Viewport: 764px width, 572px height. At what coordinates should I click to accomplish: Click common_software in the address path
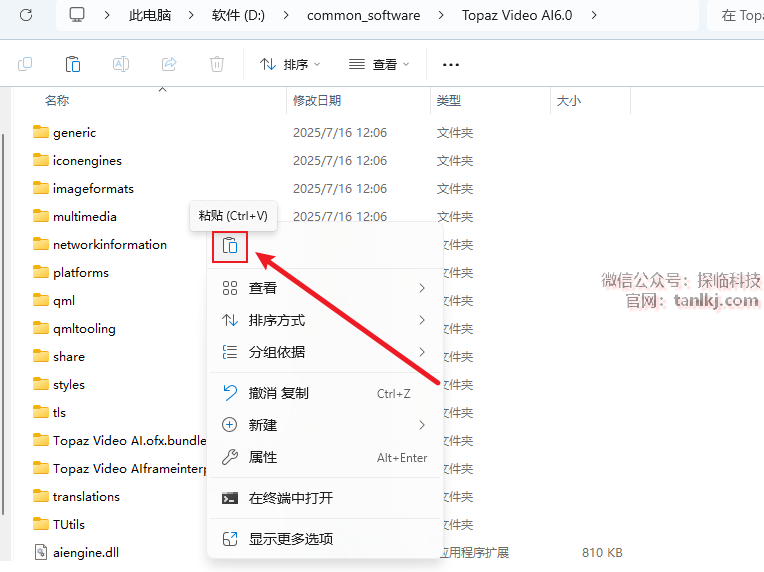coord(363,15)
